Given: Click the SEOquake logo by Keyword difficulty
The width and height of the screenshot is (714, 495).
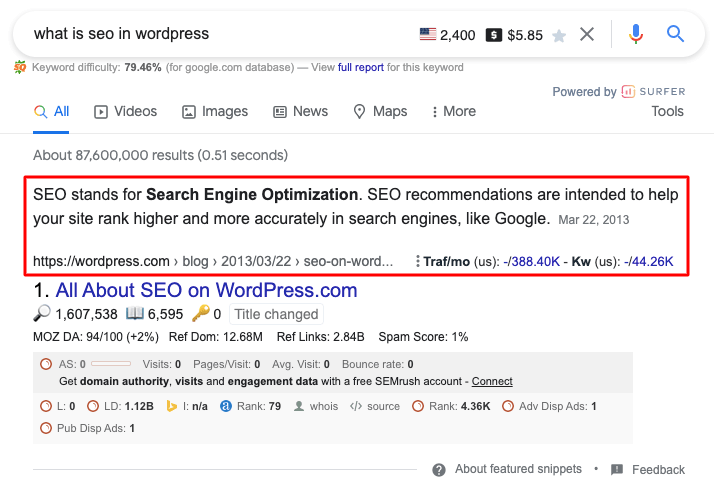Looking at the screenshot, I should pos(20,67).
